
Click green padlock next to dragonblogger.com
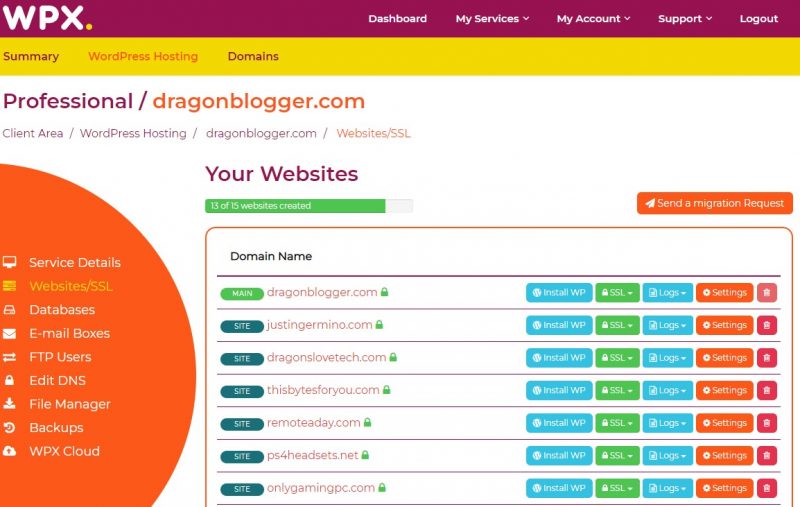[x=385, y=292]
